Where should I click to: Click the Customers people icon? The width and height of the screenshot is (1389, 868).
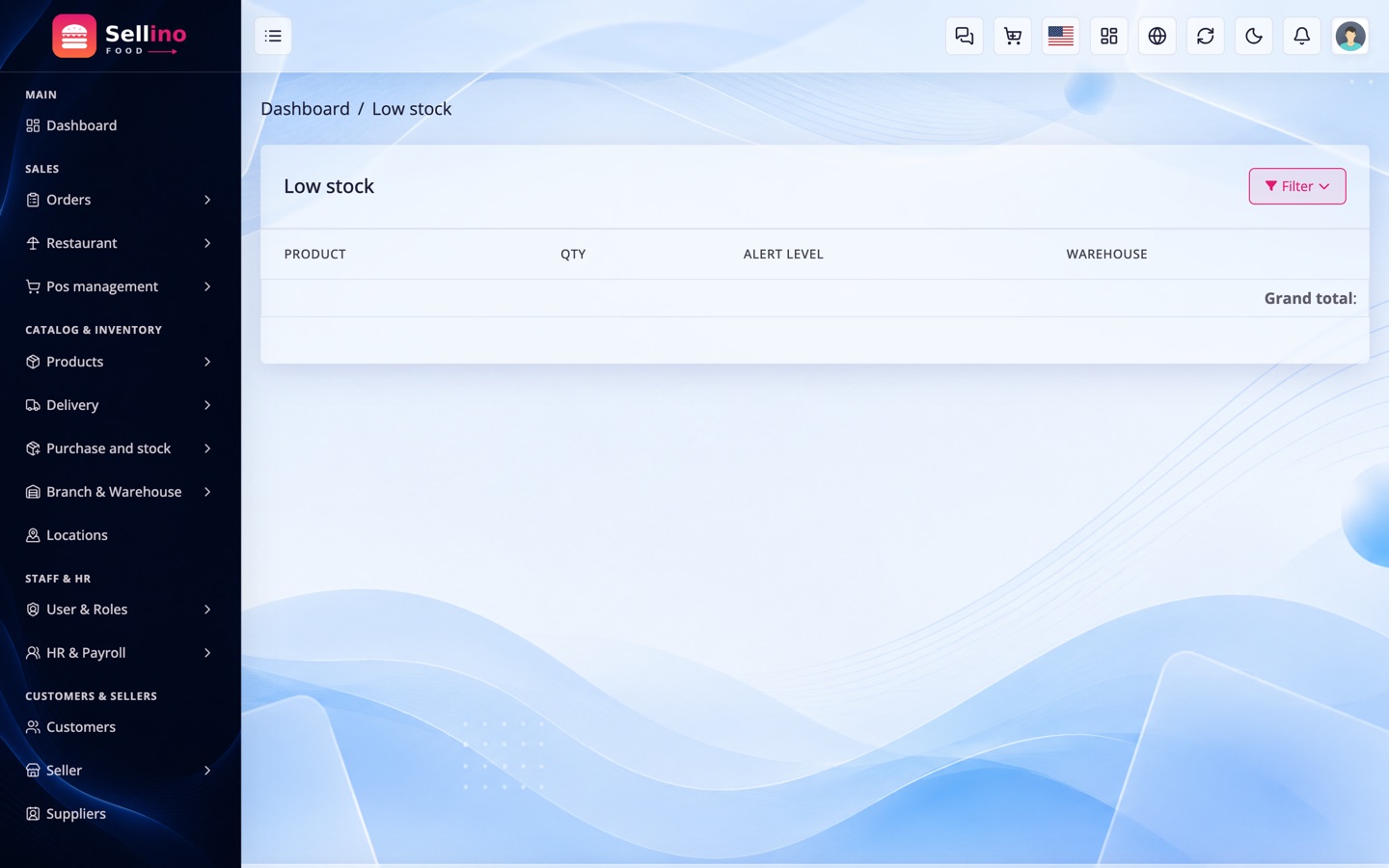(33, 727)
